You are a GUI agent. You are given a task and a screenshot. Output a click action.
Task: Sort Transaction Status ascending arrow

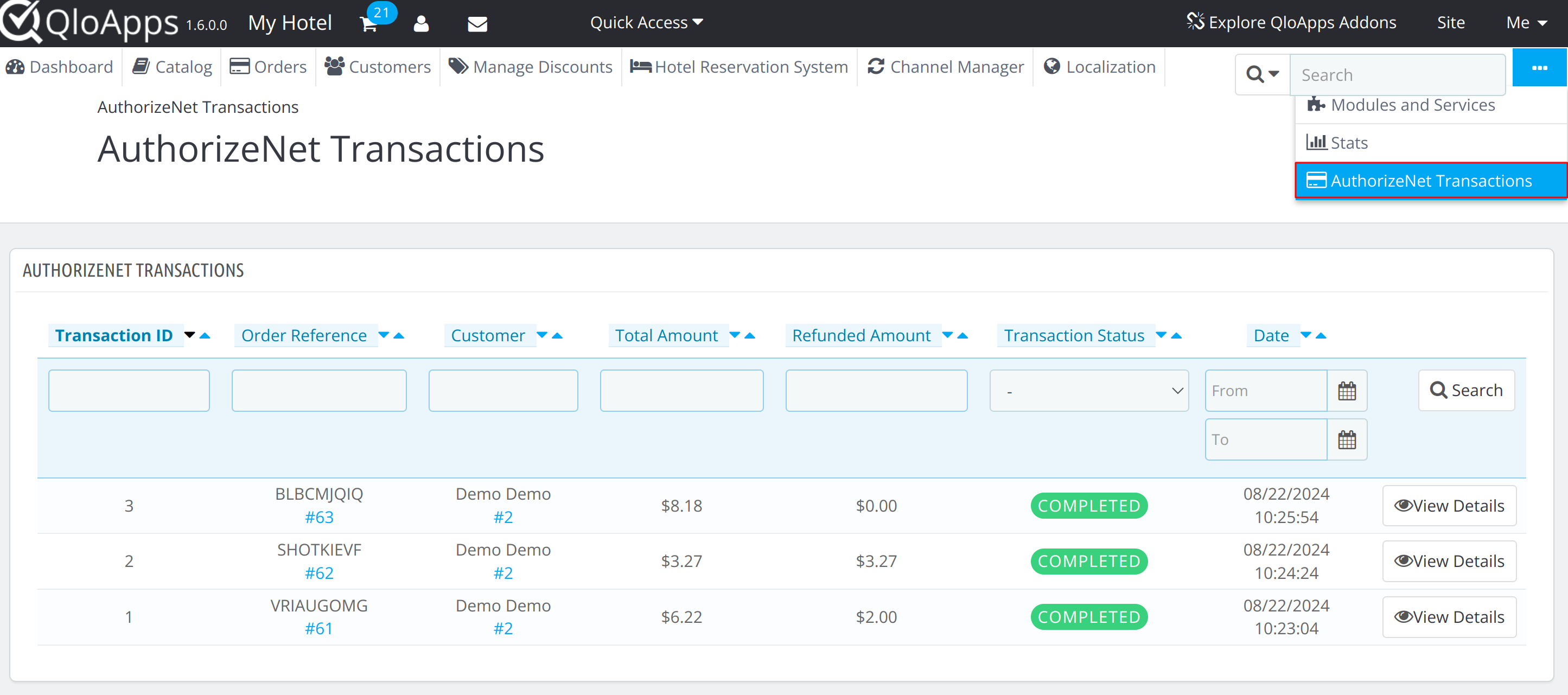coord(1177,335)
